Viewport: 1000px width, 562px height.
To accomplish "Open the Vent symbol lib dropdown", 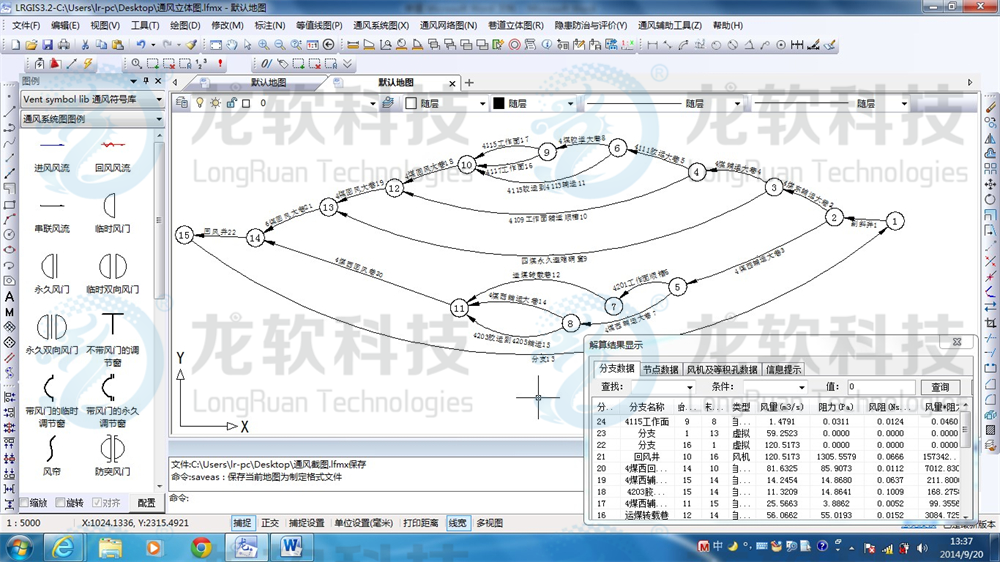I will (x=159, y=99).
